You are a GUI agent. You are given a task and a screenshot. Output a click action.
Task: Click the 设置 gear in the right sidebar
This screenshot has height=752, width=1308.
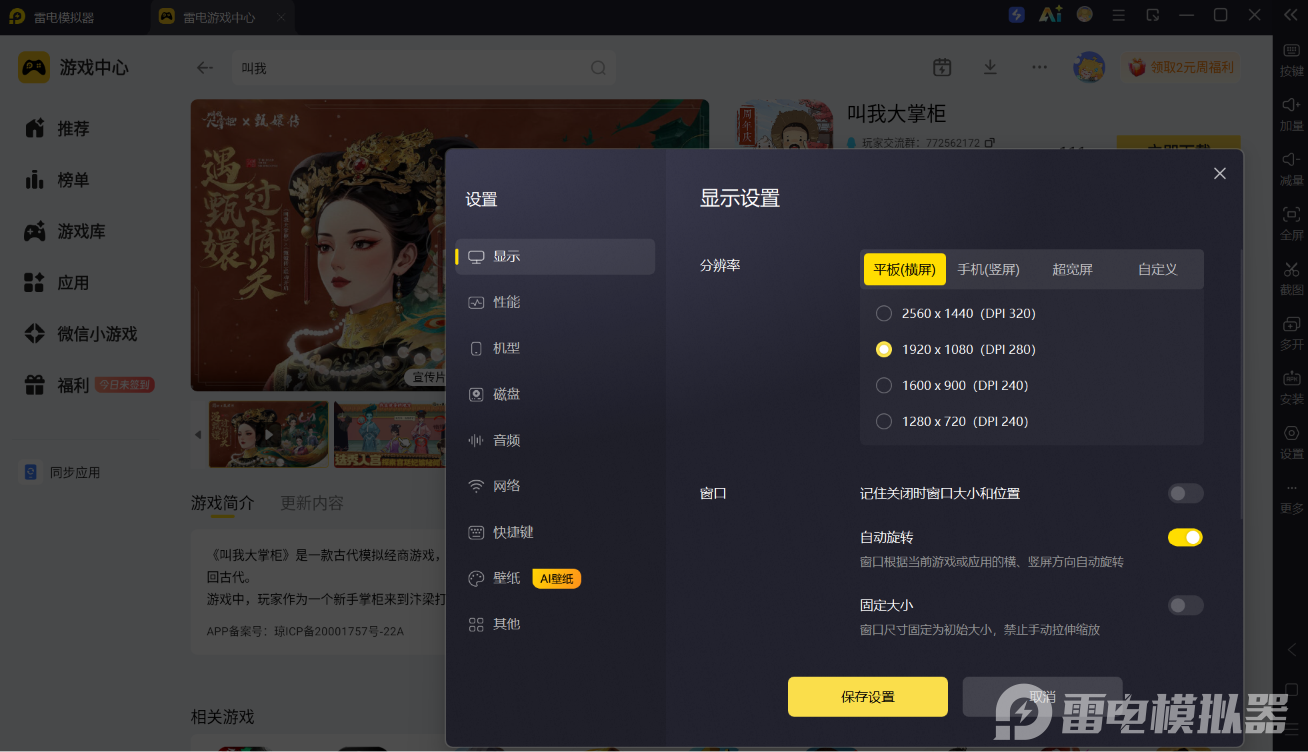(x=1291, y=433)
